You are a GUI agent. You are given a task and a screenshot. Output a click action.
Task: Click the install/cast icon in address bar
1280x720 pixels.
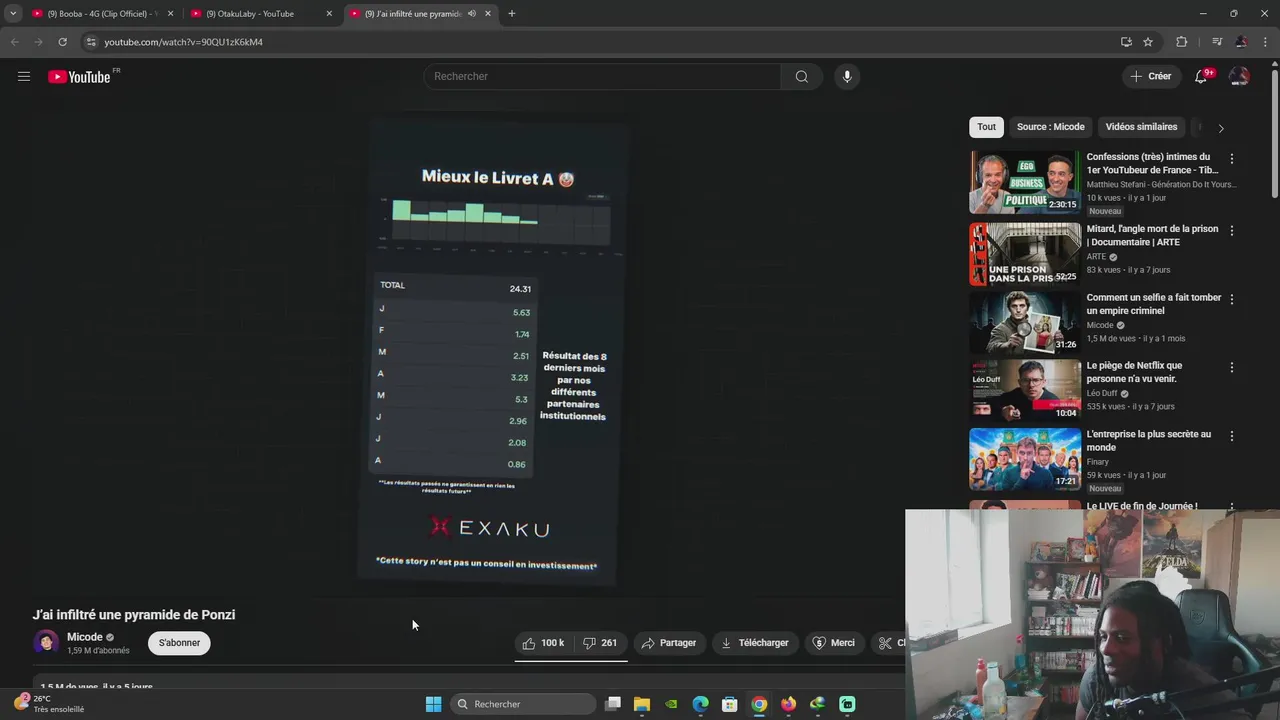coord(1126,42)
